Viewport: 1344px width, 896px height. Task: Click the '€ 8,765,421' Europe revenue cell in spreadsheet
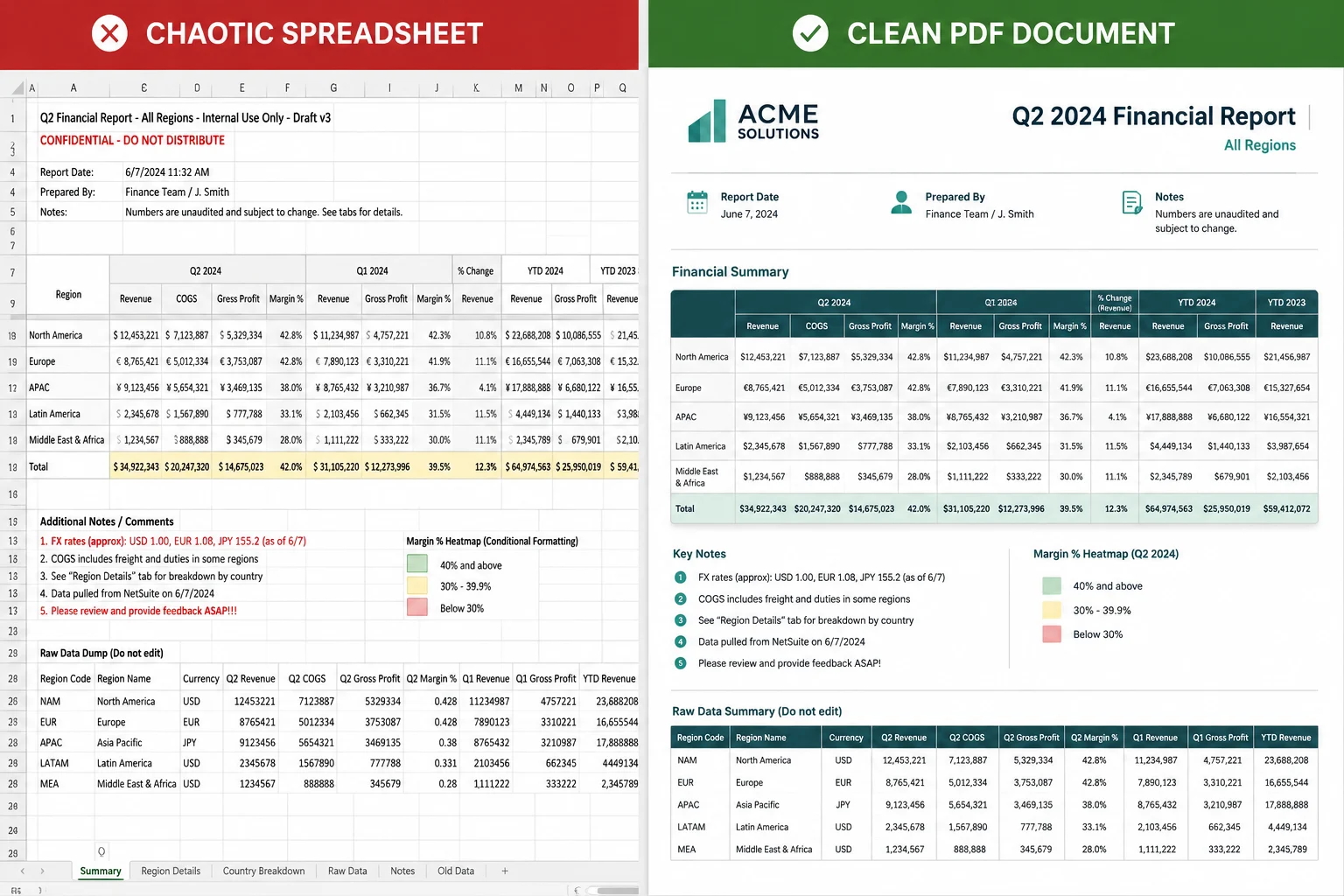coord(137,361)
